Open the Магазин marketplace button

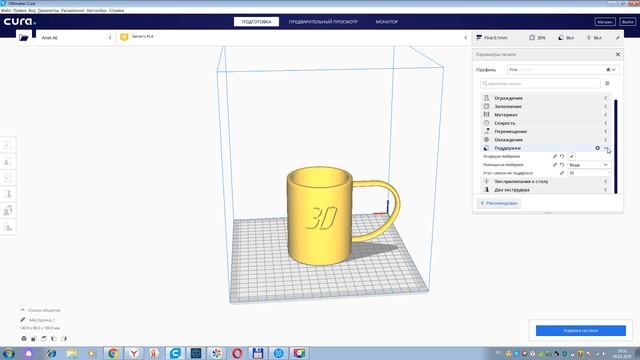(x=605, y=22)
